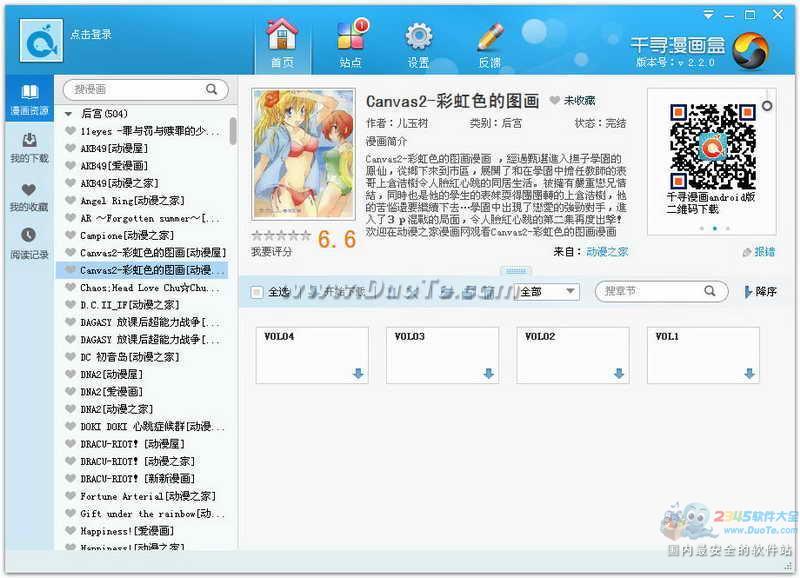Switch to the 首页 home tab
This screenshot has height=578, width=800.
(x=282, y=44)
